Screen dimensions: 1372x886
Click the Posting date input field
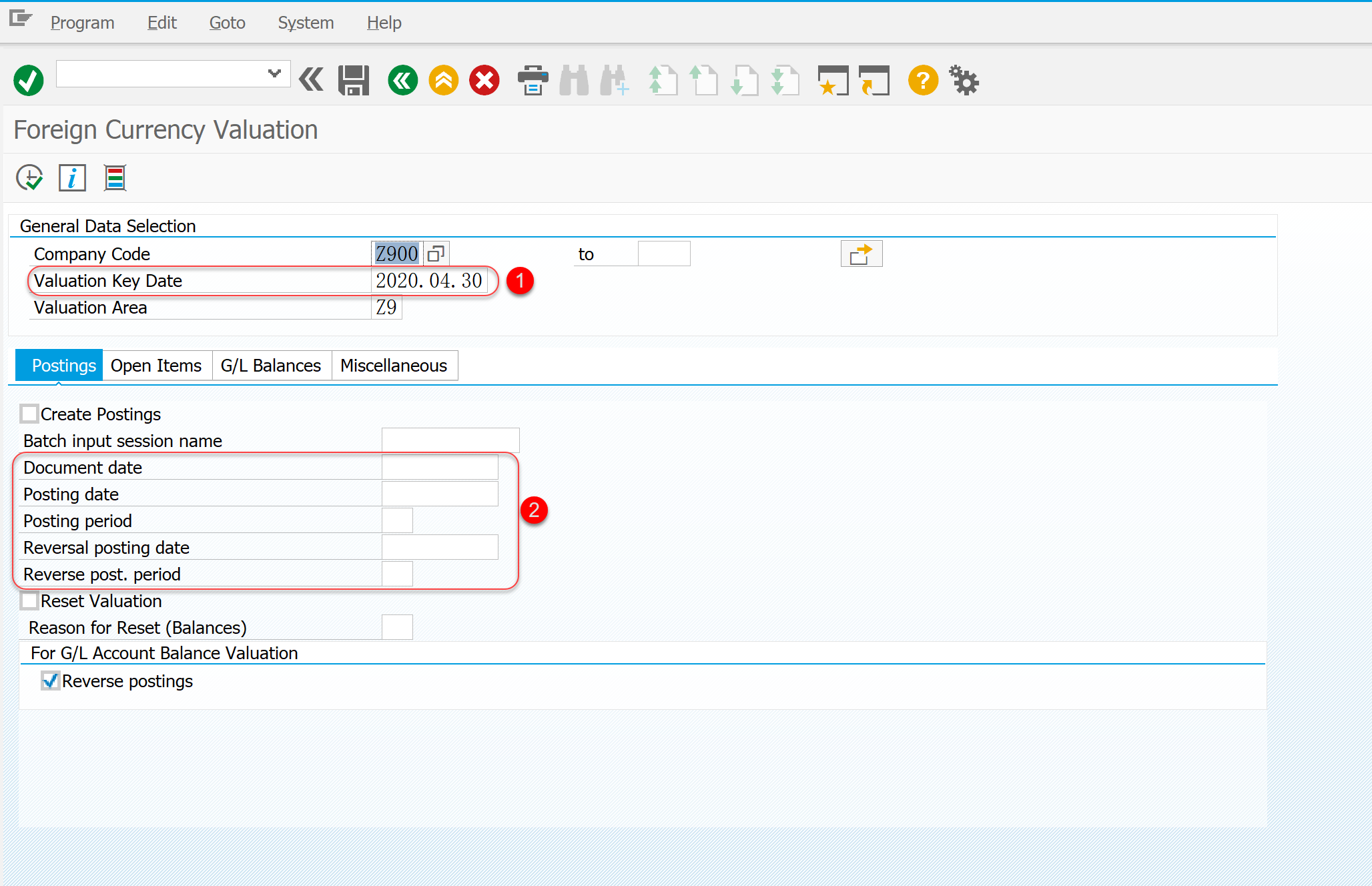440,494
